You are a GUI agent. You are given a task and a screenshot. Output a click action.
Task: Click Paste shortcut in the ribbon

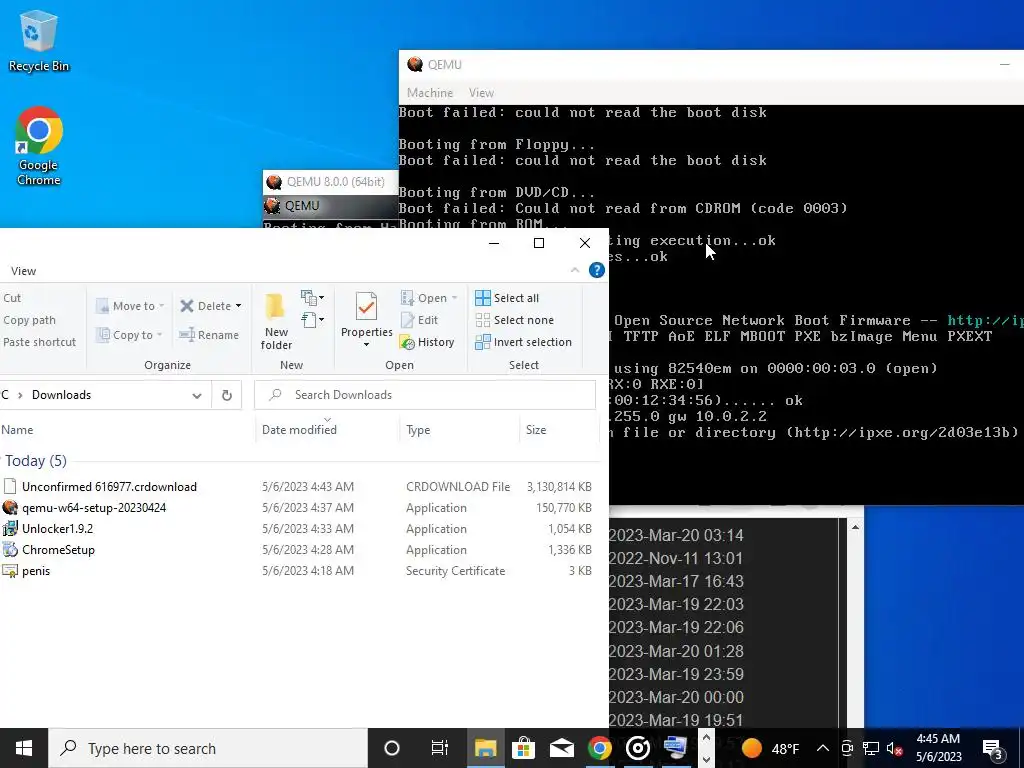pos(39,342)
